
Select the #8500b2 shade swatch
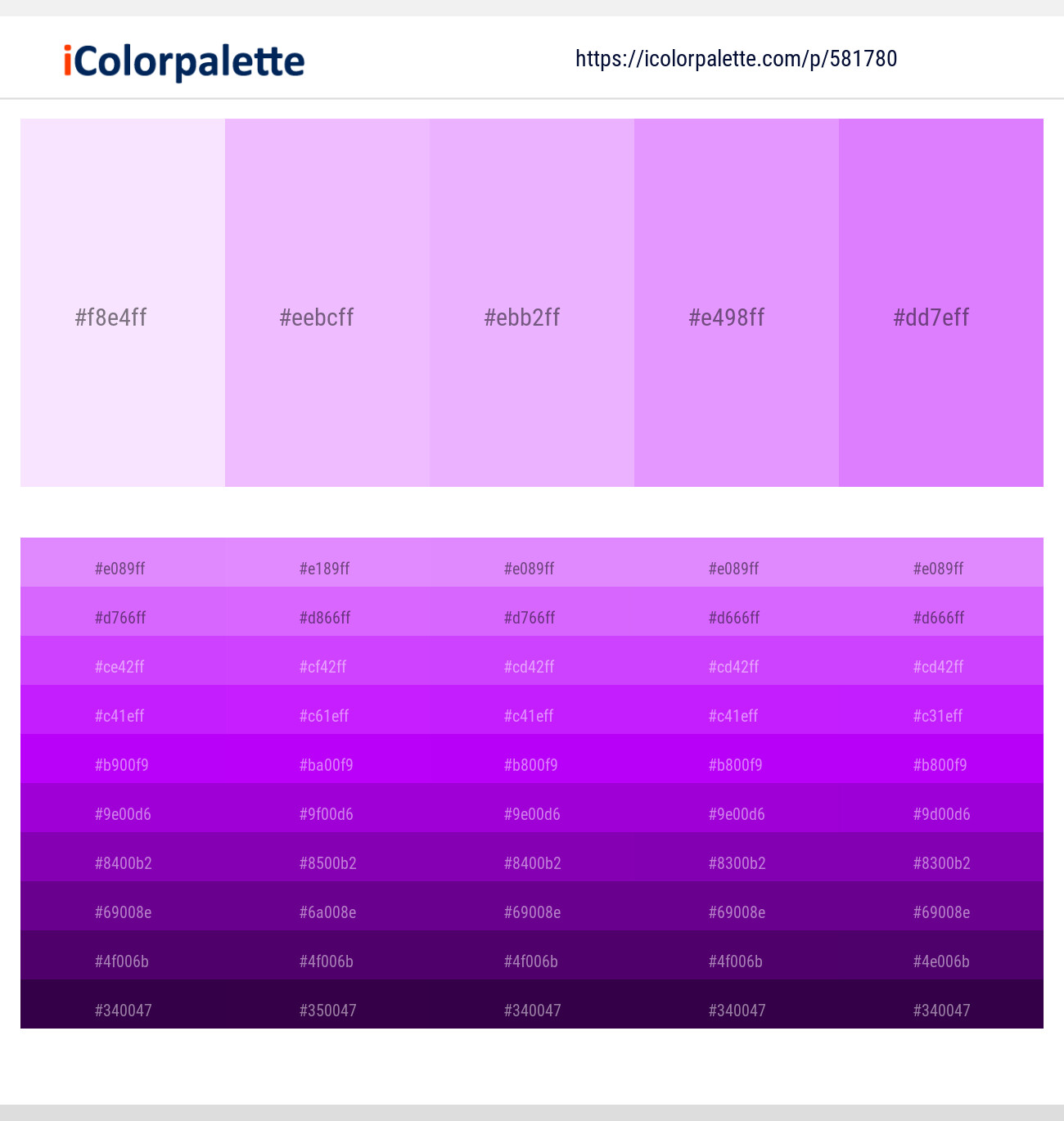click(x=327, y=862)
